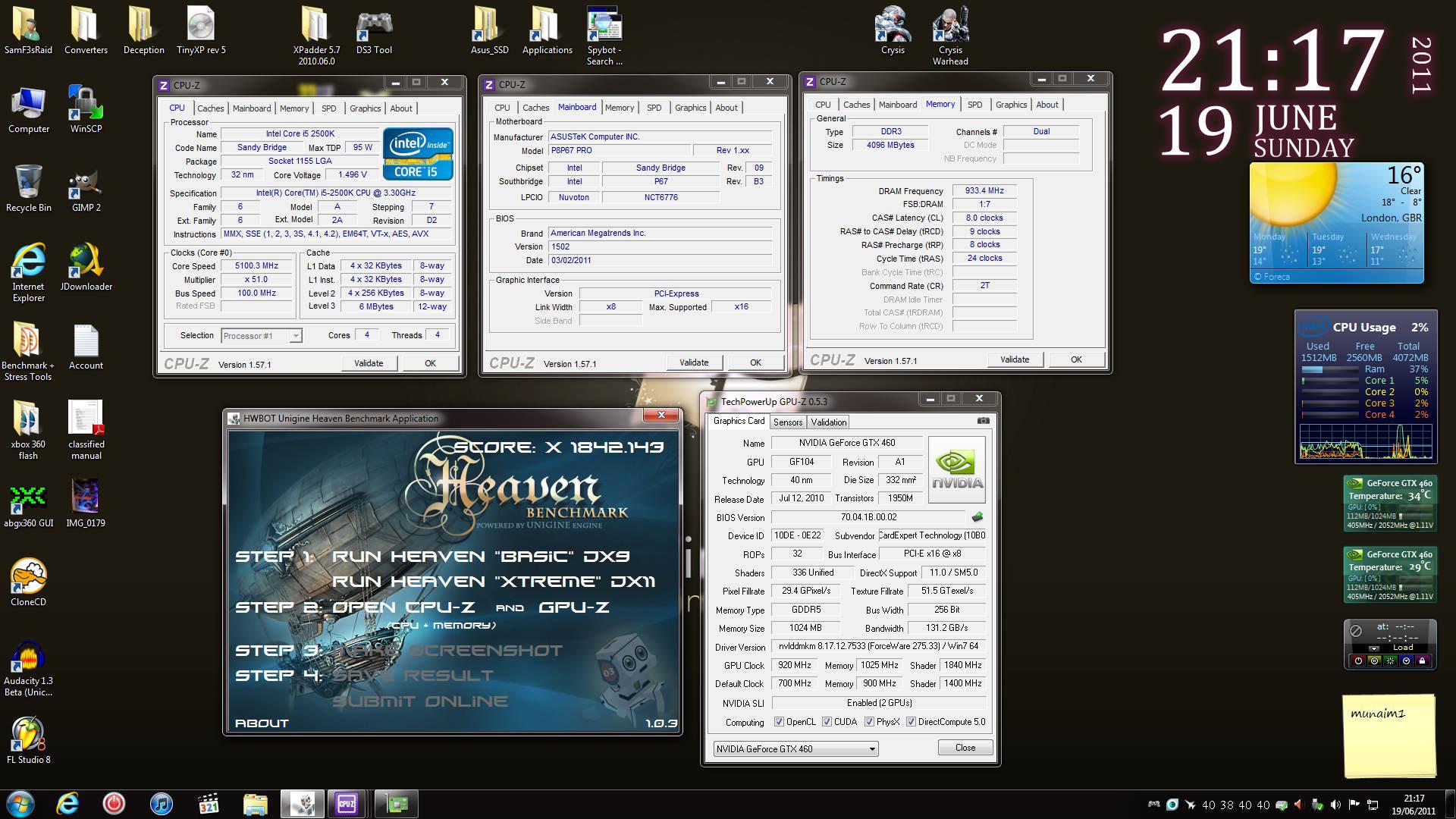Click the GeForce GTX 460 34°C temperature gadget
The image size is (1456, 819).
click(1389, 504)
